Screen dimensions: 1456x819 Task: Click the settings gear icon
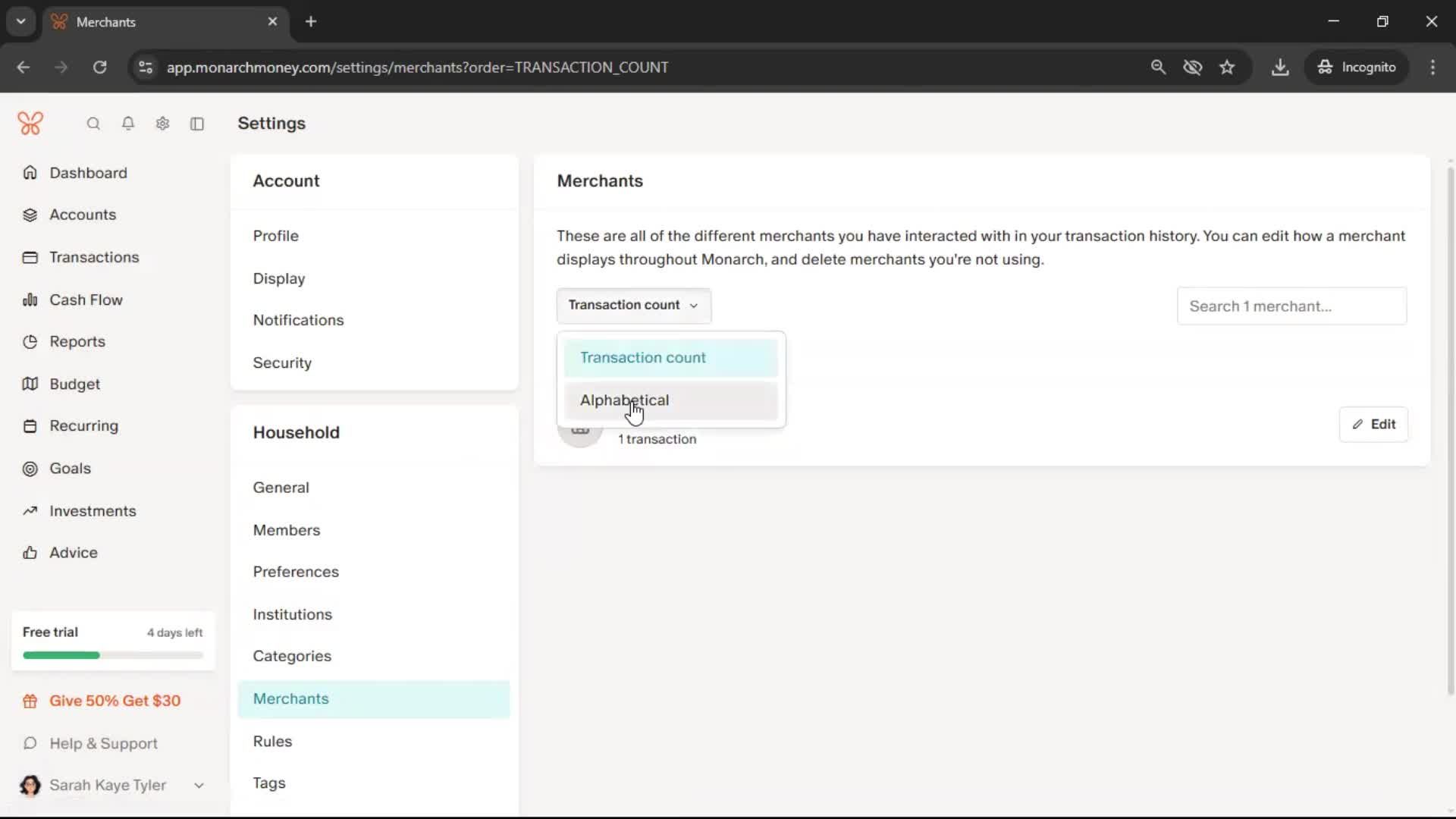point(162,124)
